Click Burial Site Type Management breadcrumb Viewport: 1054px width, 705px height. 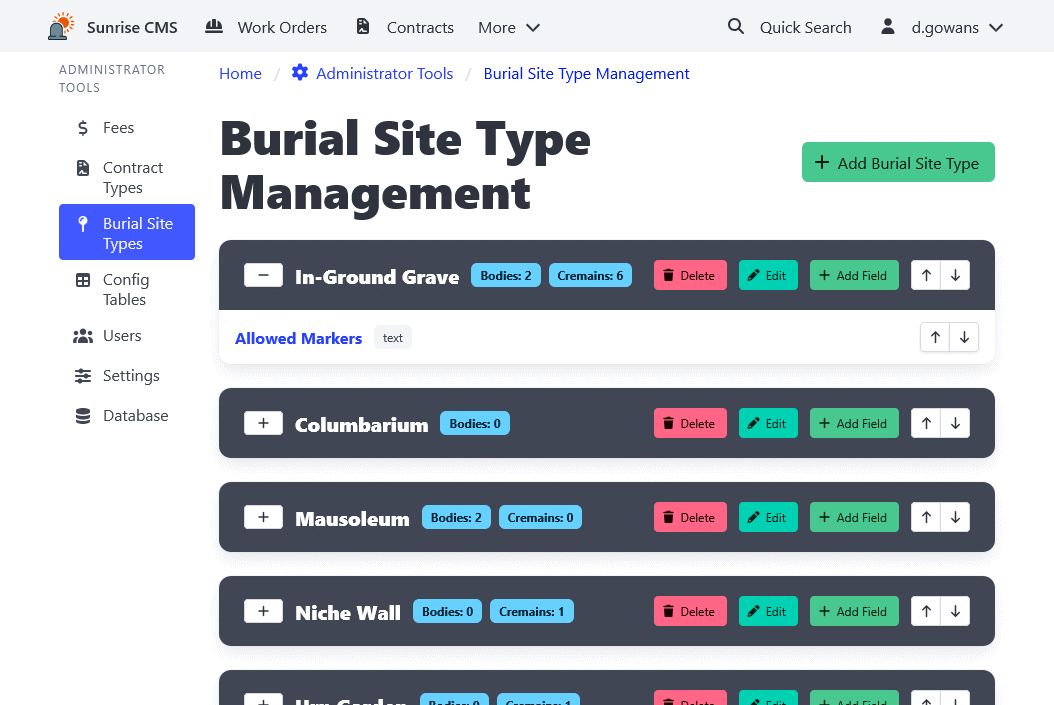pos(586,73)
